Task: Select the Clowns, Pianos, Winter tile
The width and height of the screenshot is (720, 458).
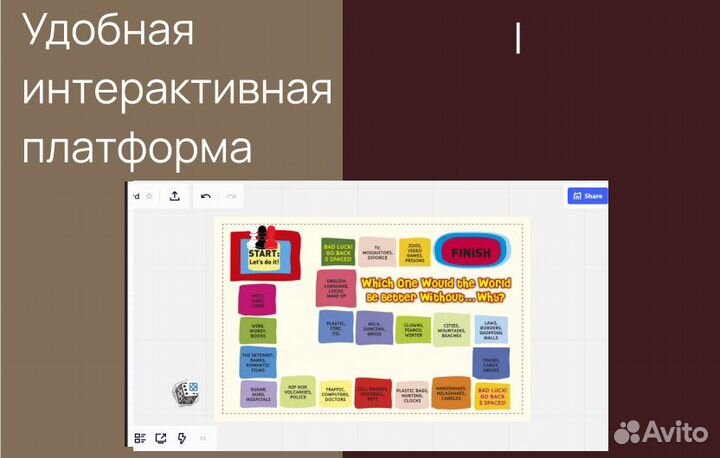Action: click(413, 330)
